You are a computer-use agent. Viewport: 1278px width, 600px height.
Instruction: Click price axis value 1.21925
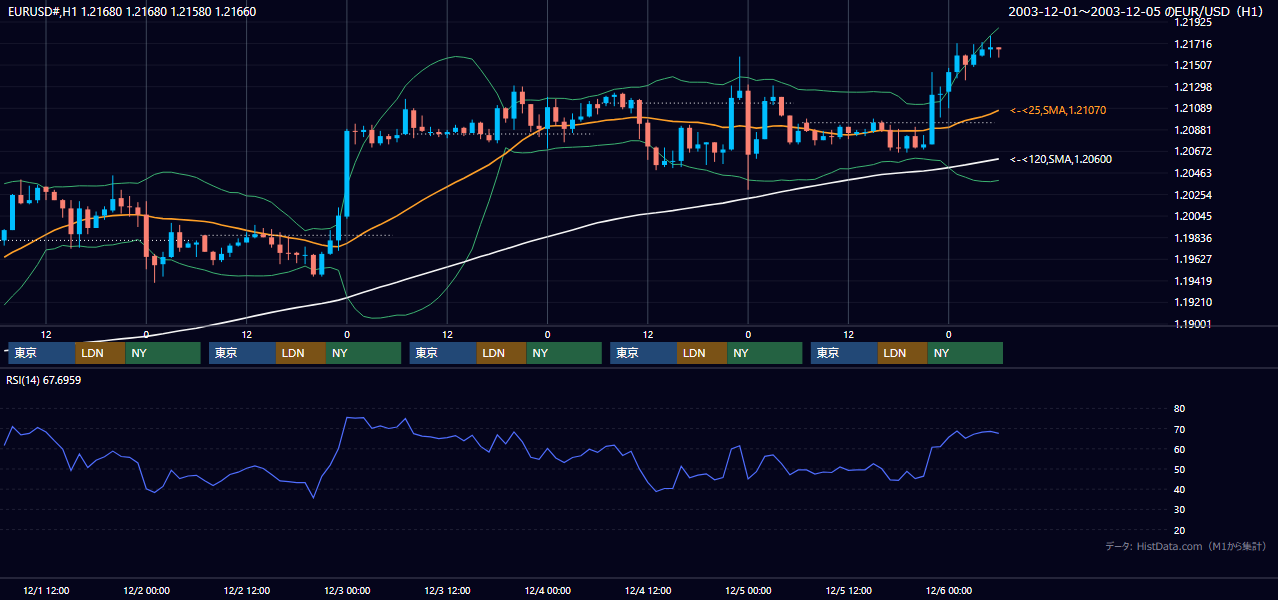pos(1193,22)
